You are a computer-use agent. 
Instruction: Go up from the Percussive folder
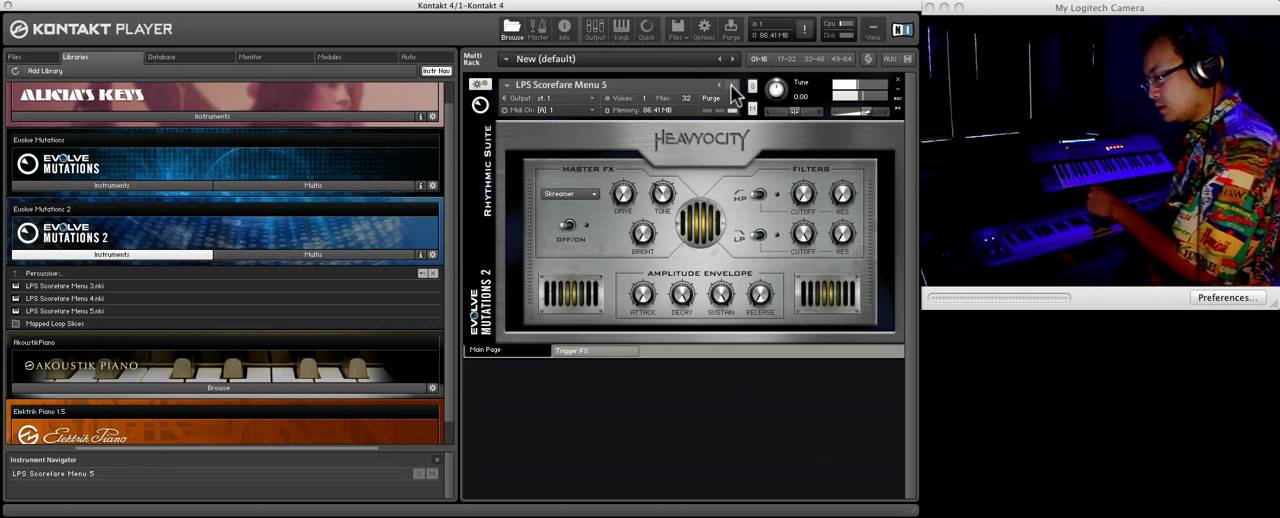coord(15,273)
